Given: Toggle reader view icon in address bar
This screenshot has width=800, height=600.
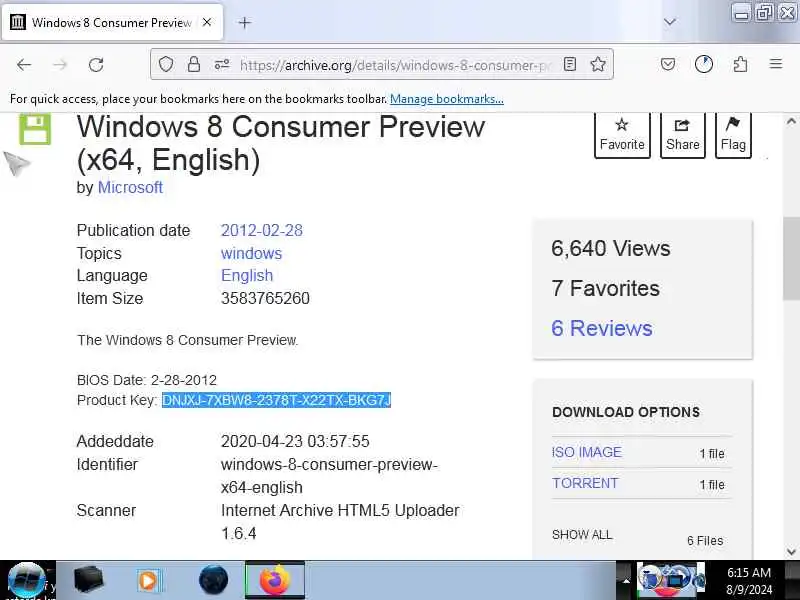Looking at the screenshot, I should (x=570, y=64).
